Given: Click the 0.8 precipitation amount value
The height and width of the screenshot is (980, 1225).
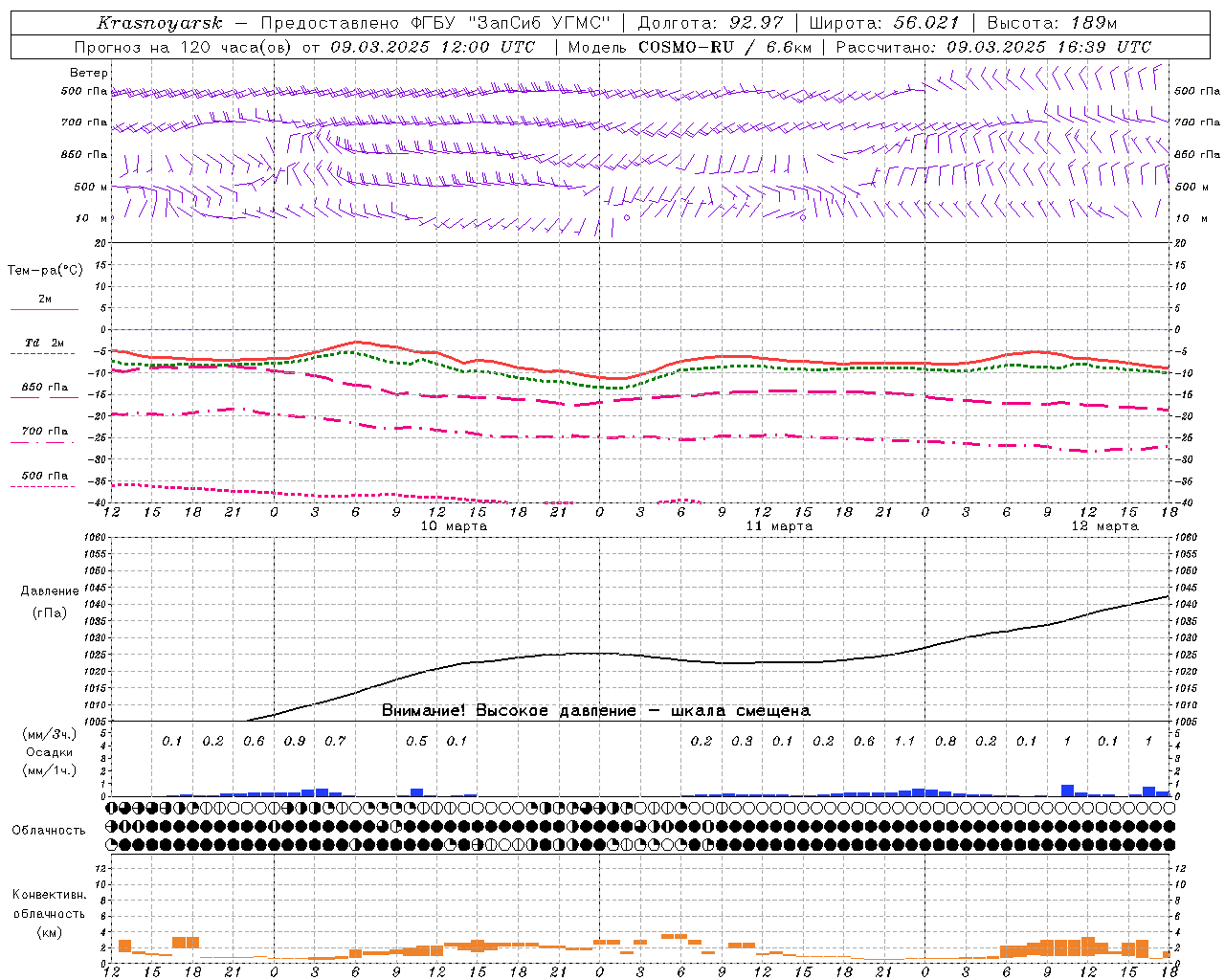Looking at the screenshot, I should pos(946,741).
